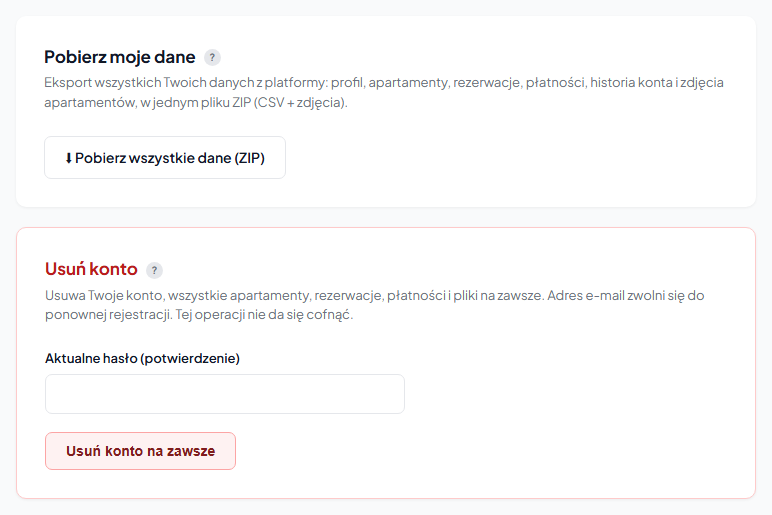The image size is (772, 515).
Task: Click the Usuwa Twoje konto warning text
Action: (375, 305)
